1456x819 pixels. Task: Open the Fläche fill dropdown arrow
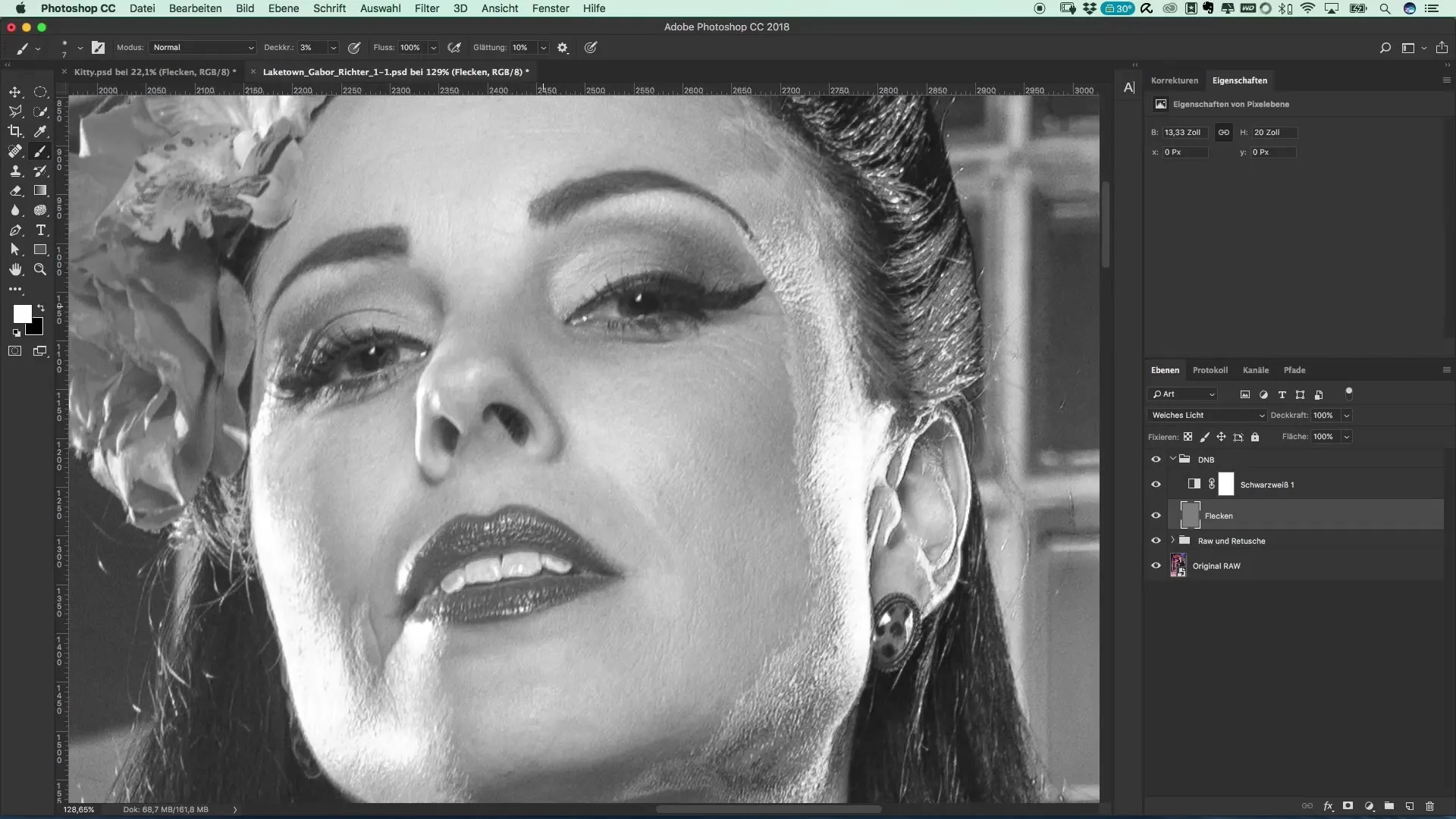(1347, 437)
